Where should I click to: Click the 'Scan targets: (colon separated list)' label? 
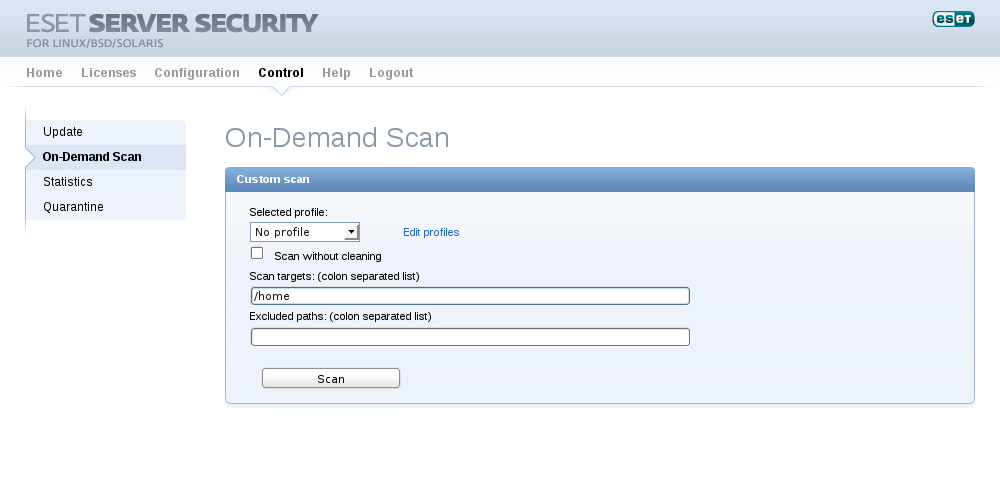[x=334, y=276]
